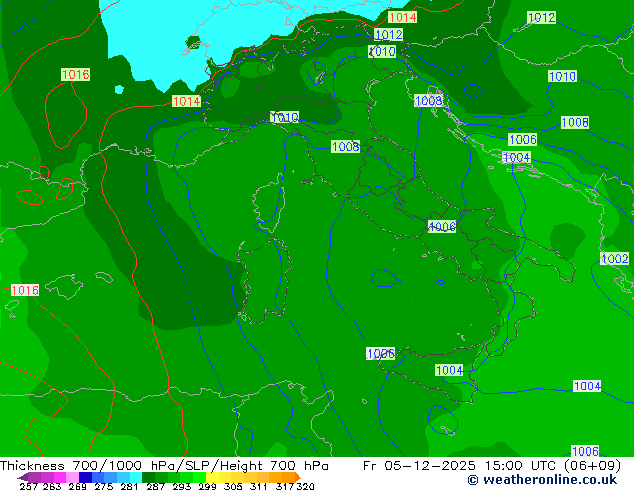Open the weatheronline.co.uk copyright link

tap(542, 480)
